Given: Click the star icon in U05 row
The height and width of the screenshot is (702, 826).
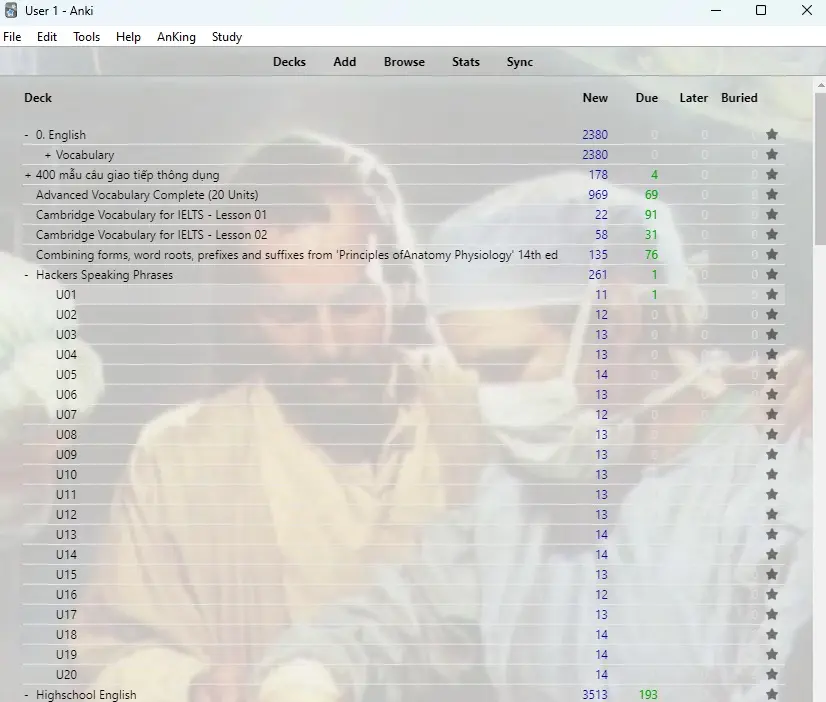Looking at the screenshot, I should pos(772,375).
